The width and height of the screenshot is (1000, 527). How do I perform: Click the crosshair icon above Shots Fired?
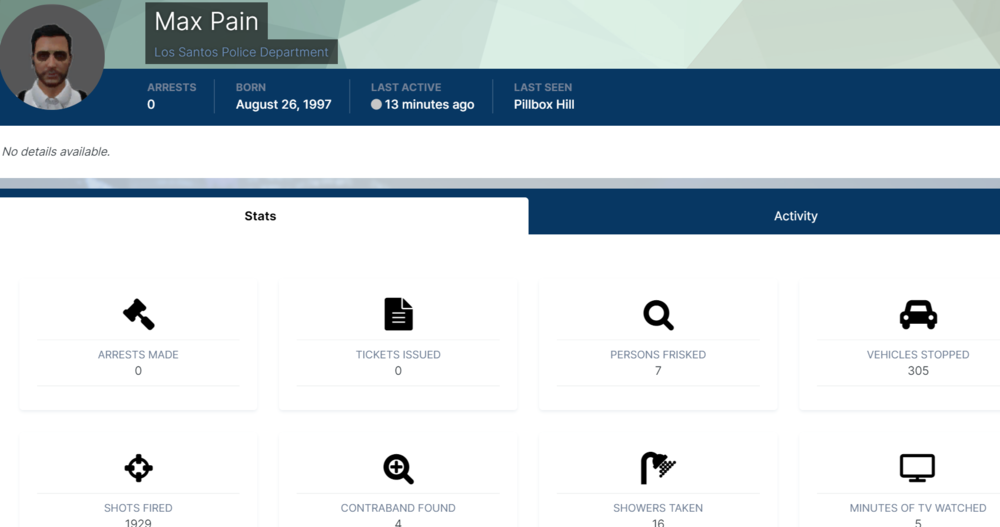pos(138,468)
